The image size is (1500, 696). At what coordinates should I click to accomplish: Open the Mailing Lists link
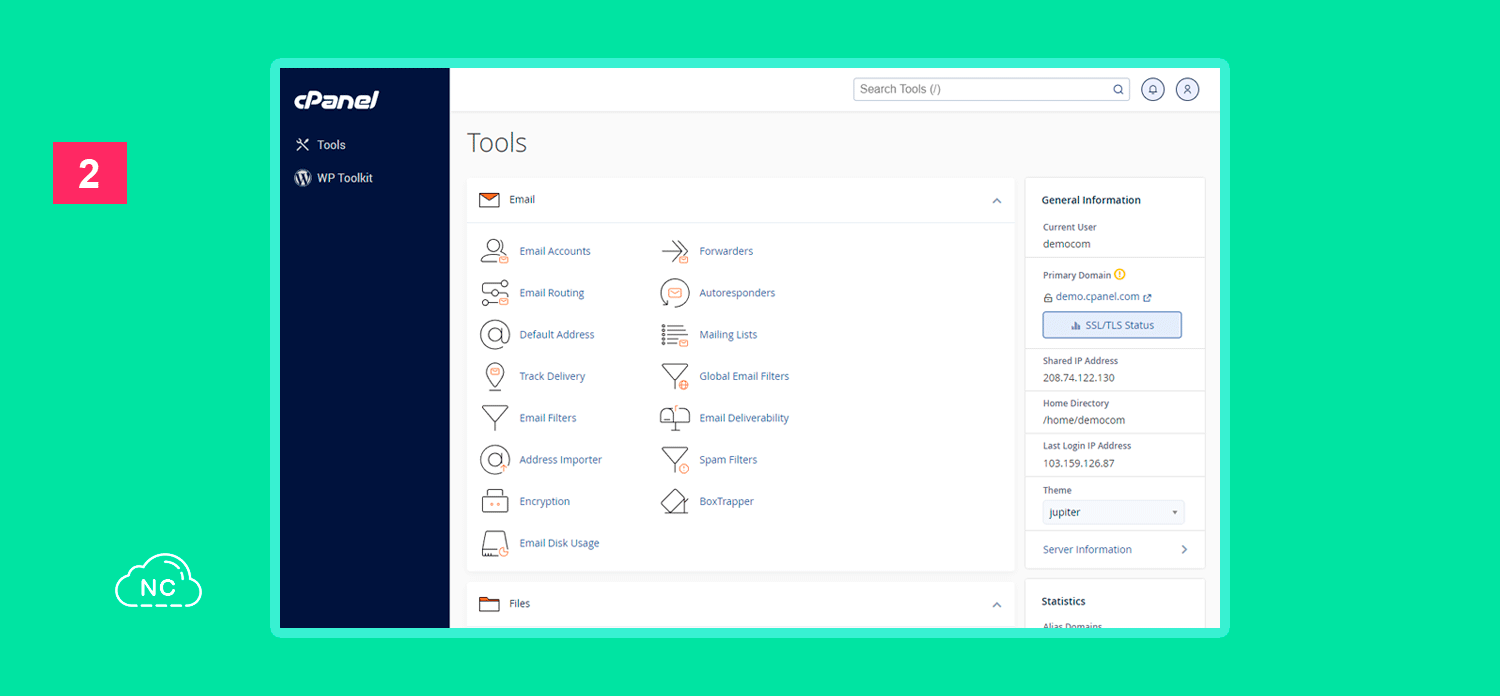click(x=728, y=335)
